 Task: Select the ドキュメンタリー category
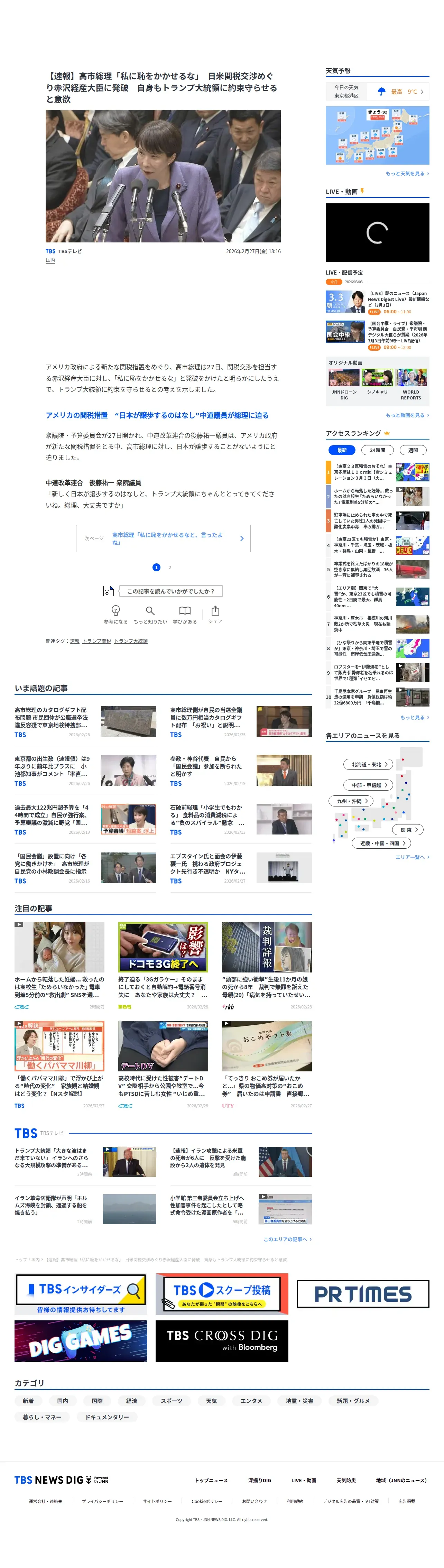coord(107,1417)
